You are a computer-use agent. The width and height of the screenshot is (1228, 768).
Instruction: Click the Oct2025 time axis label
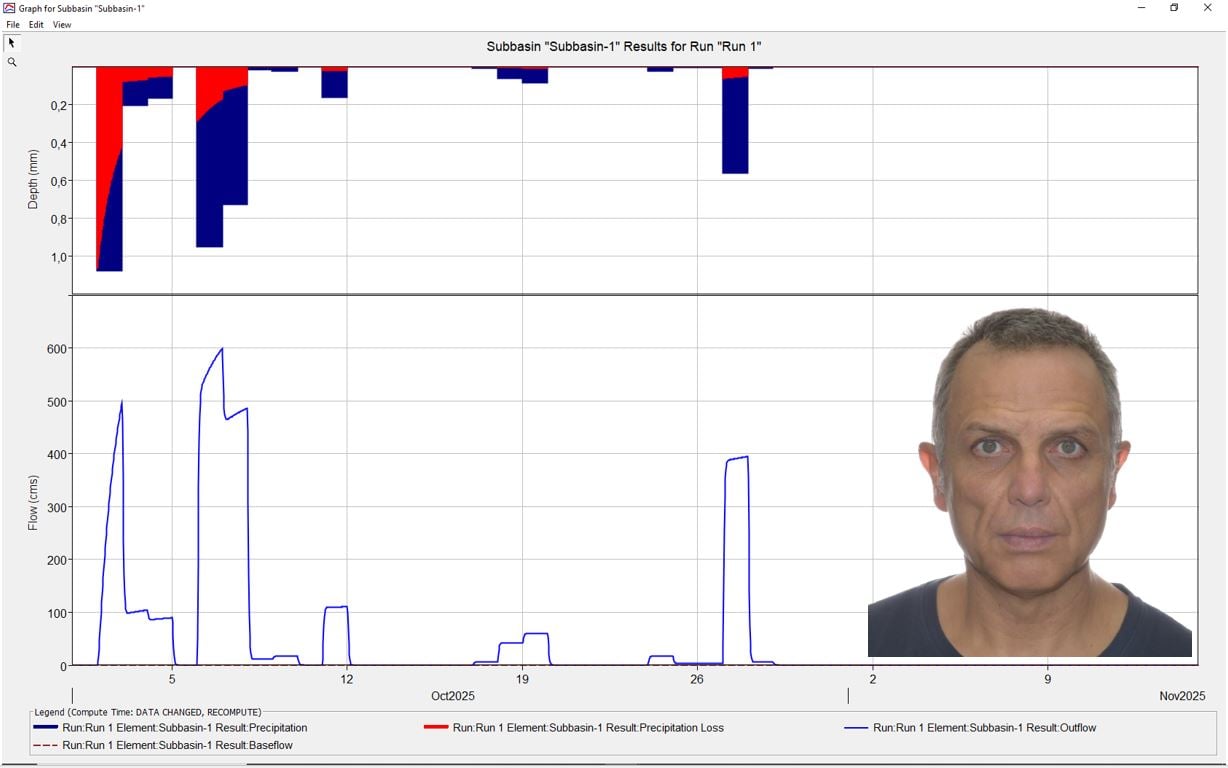click(x=453, y=696)
